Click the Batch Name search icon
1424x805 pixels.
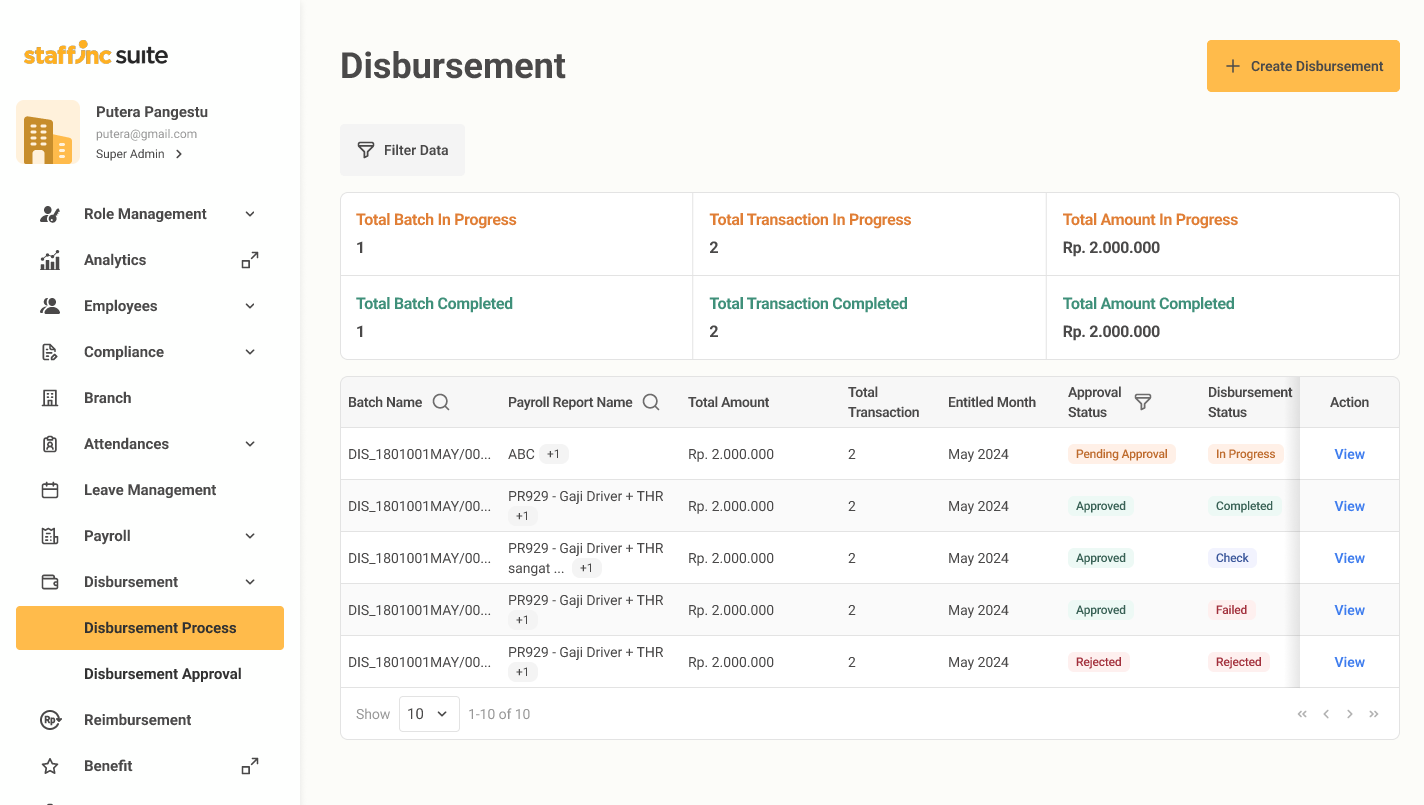(441, 402)
